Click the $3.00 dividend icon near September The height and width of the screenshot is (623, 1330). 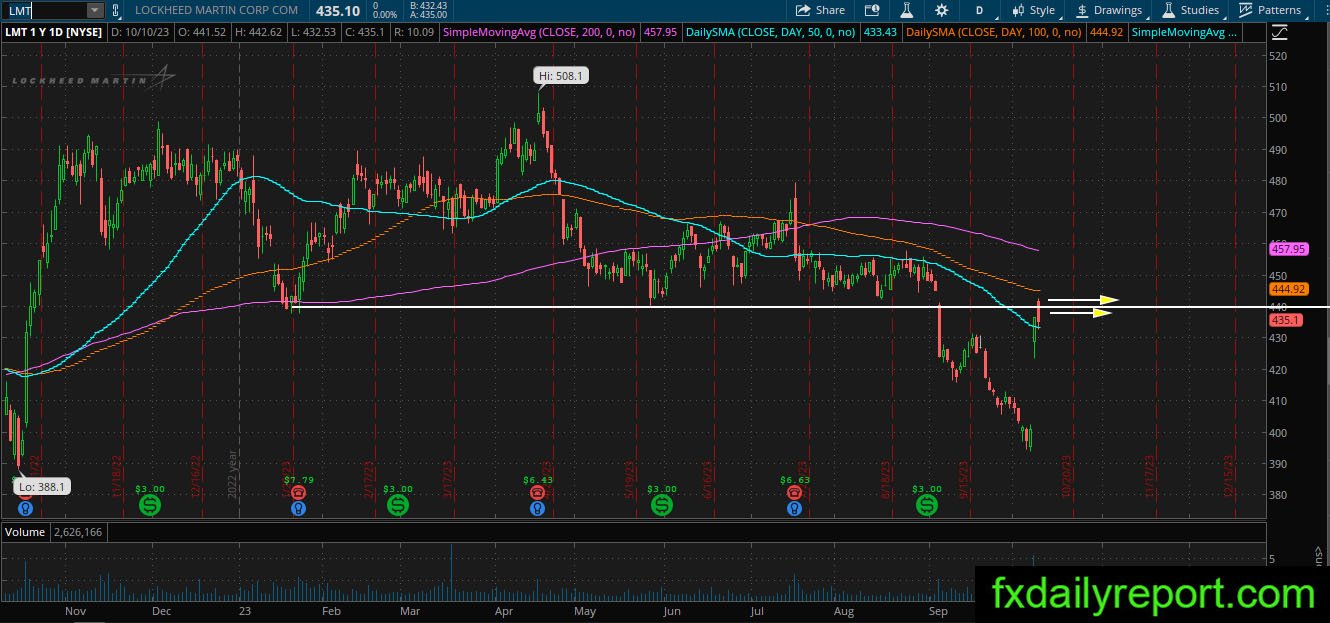(927, 506)
